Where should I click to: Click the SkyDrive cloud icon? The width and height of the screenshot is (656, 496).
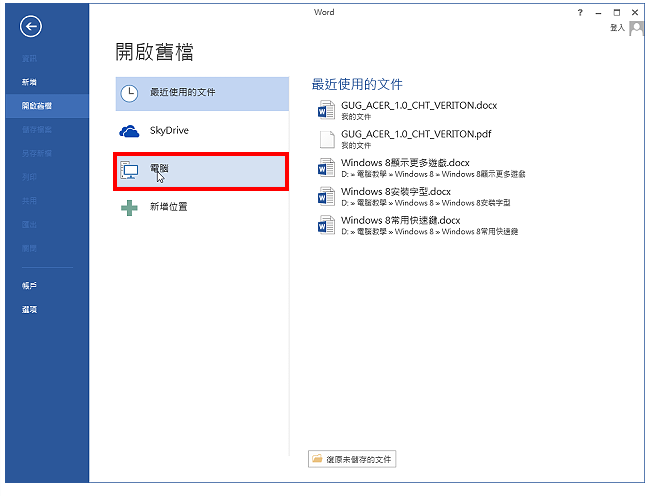click(x=129, y=131)
